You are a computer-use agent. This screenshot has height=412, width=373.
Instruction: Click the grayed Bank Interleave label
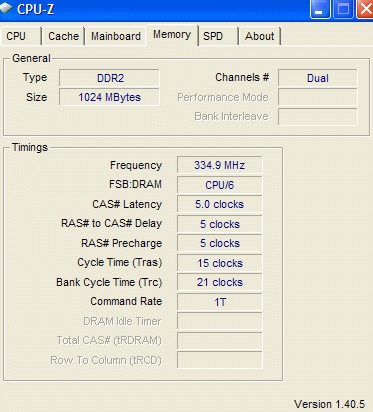pos(231,116)
